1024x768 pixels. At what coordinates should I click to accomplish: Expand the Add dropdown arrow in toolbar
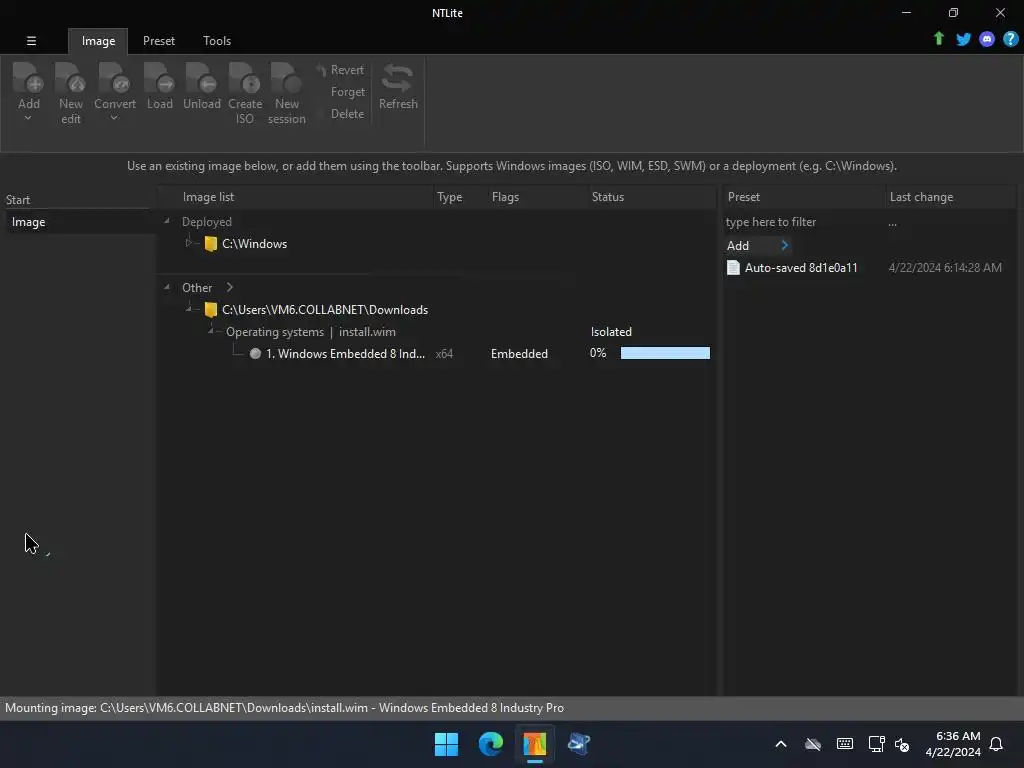tap(28, 118)
